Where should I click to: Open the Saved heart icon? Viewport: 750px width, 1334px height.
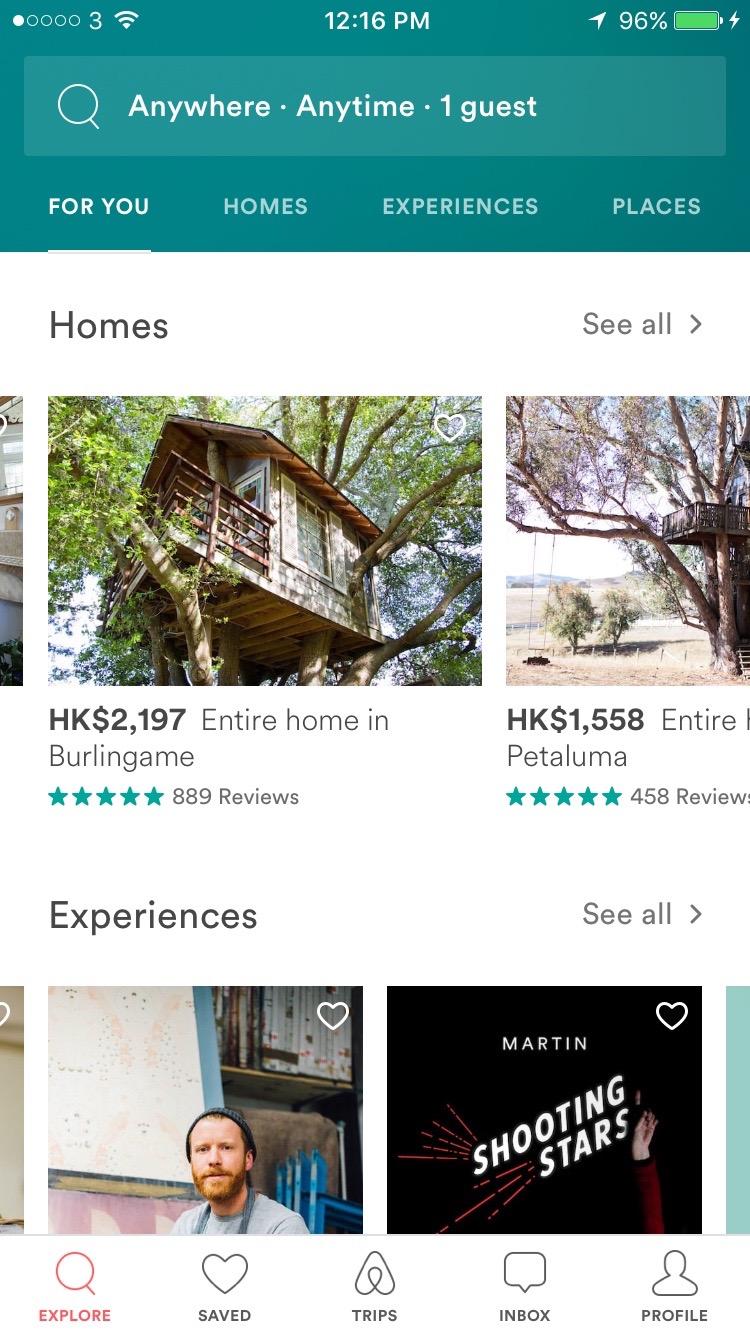coord(224,1274)
